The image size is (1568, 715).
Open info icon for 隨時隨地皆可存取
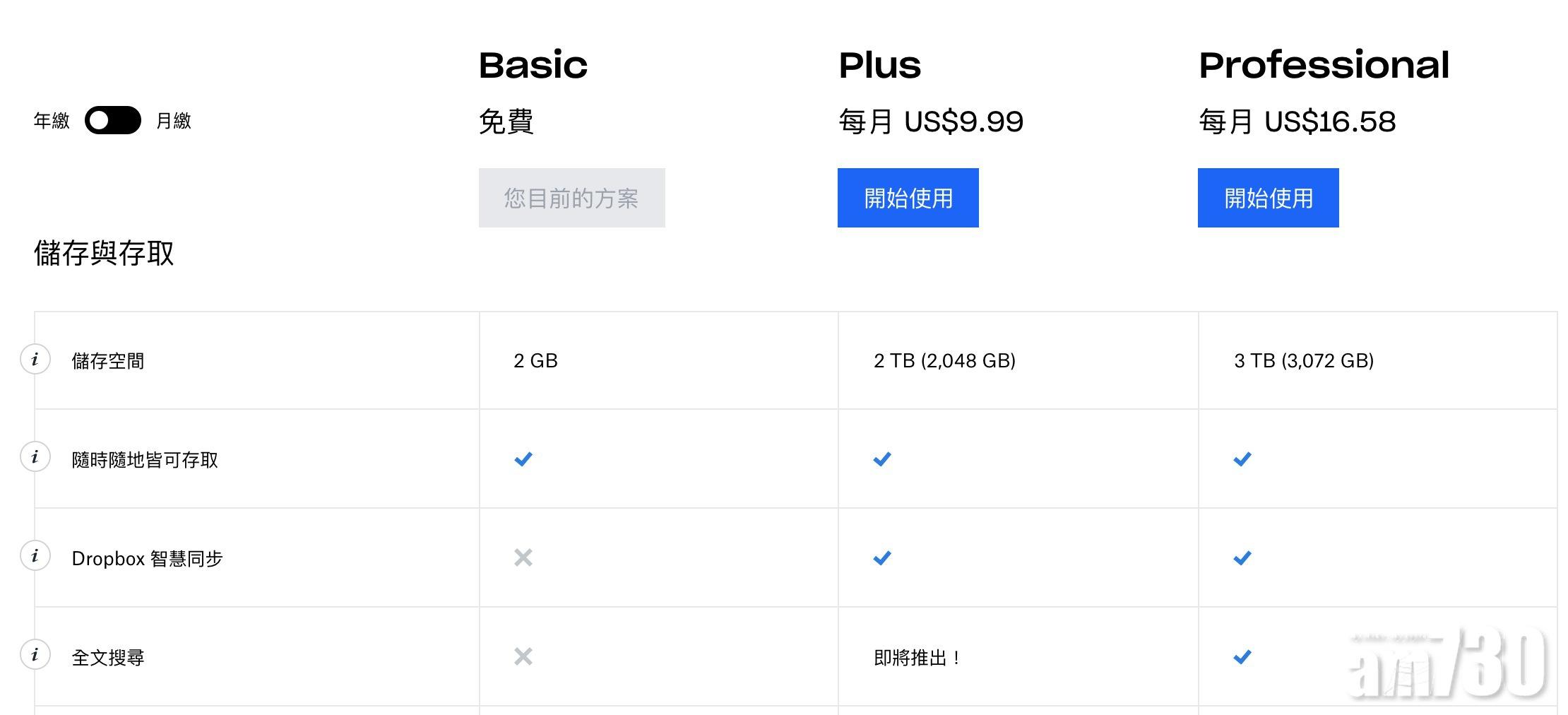tap(35, 457)
